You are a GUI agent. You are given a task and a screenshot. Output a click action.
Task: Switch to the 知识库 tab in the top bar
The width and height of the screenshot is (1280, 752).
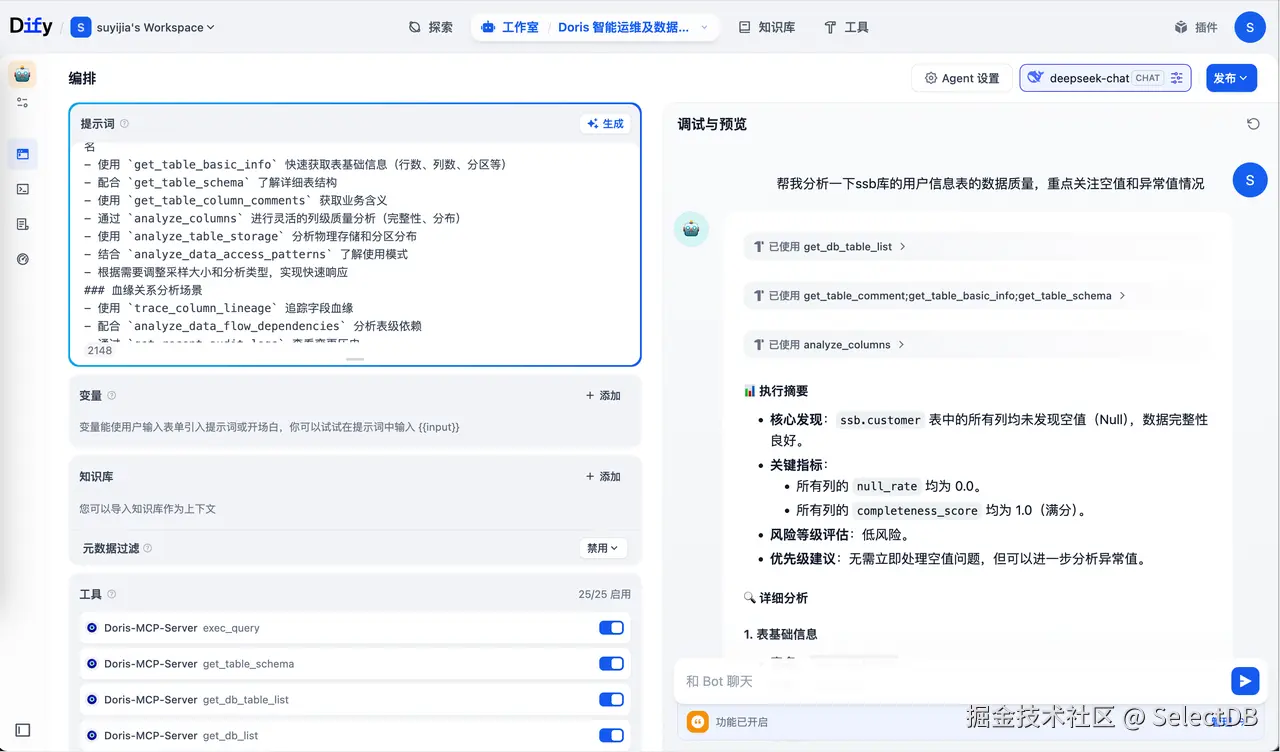point(766,27)
